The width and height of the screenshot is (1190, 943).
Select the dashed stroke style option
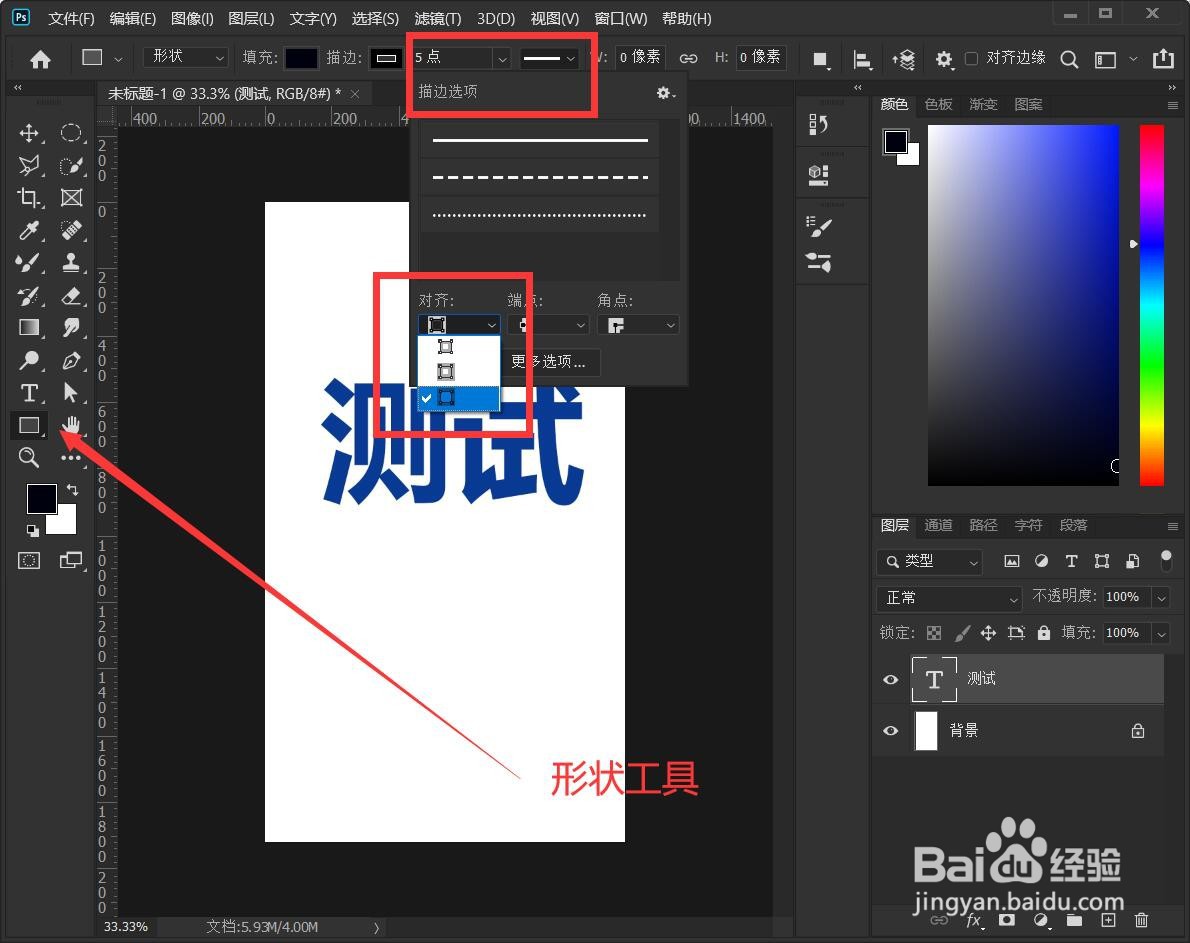click(x=539, y=176)
